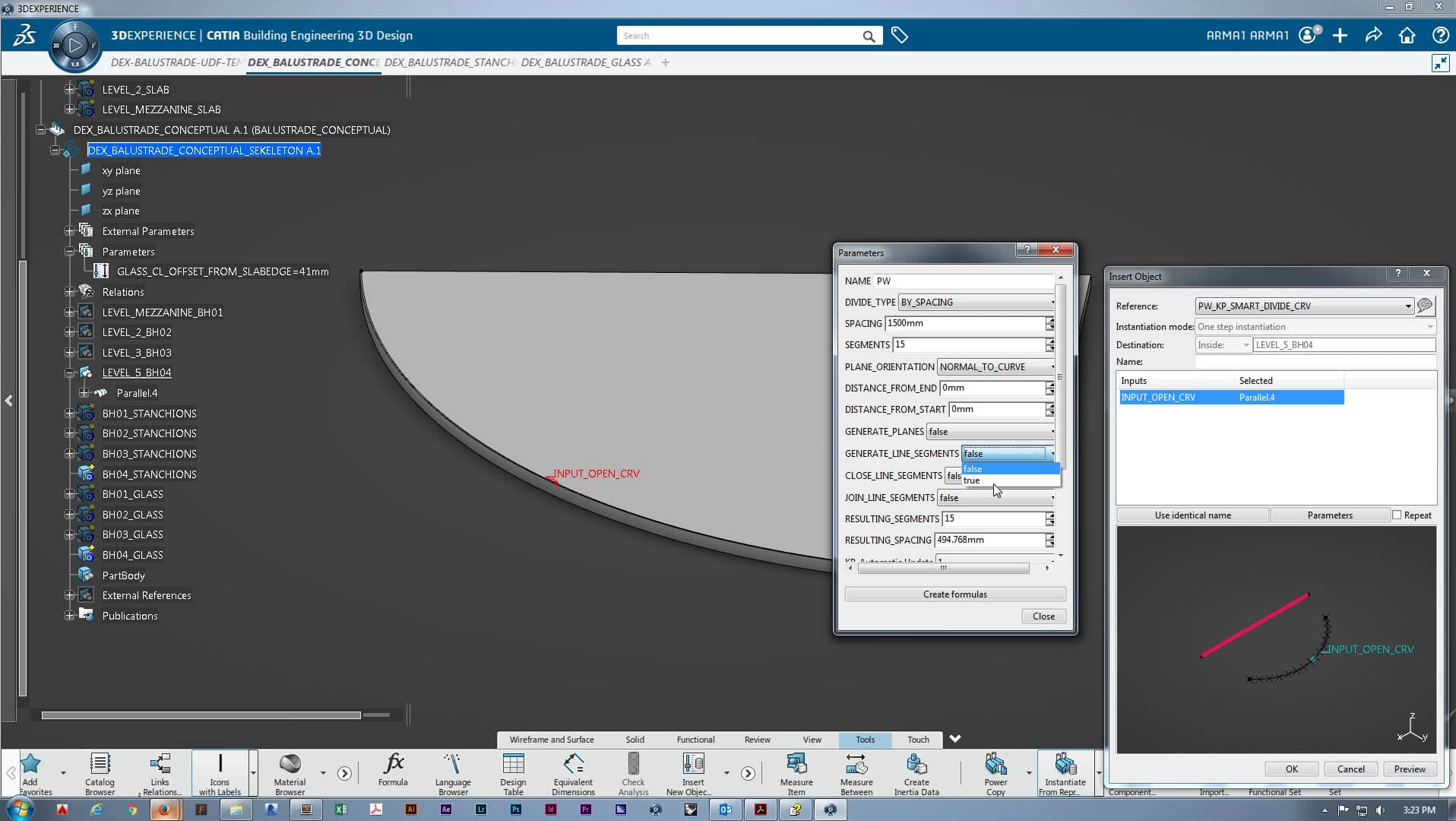
Task: Open the PLANE_ORIENTATION dropdown
Action: click(1051, 366)
